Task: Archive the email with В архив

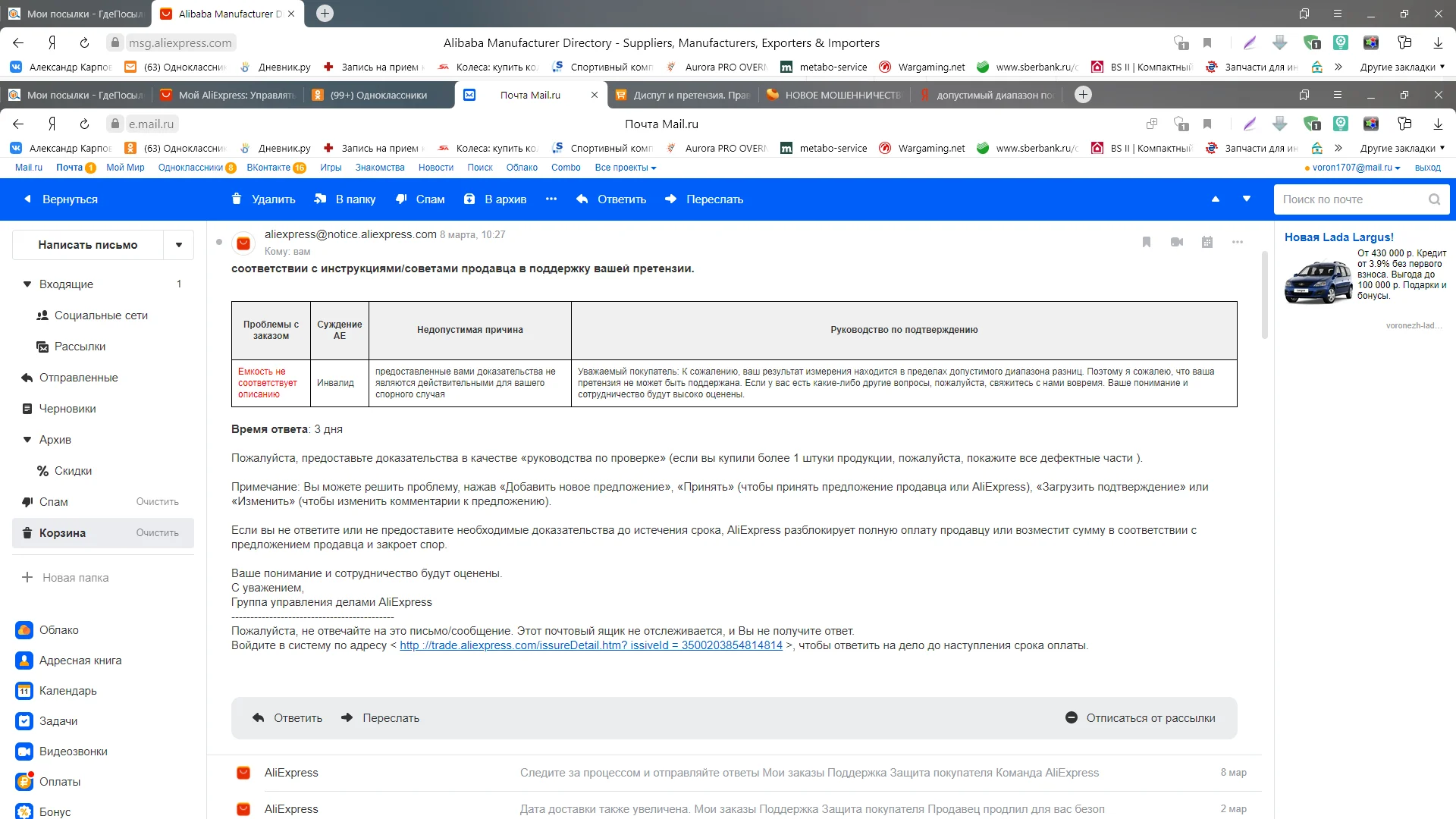Action: tap(496, 199)
